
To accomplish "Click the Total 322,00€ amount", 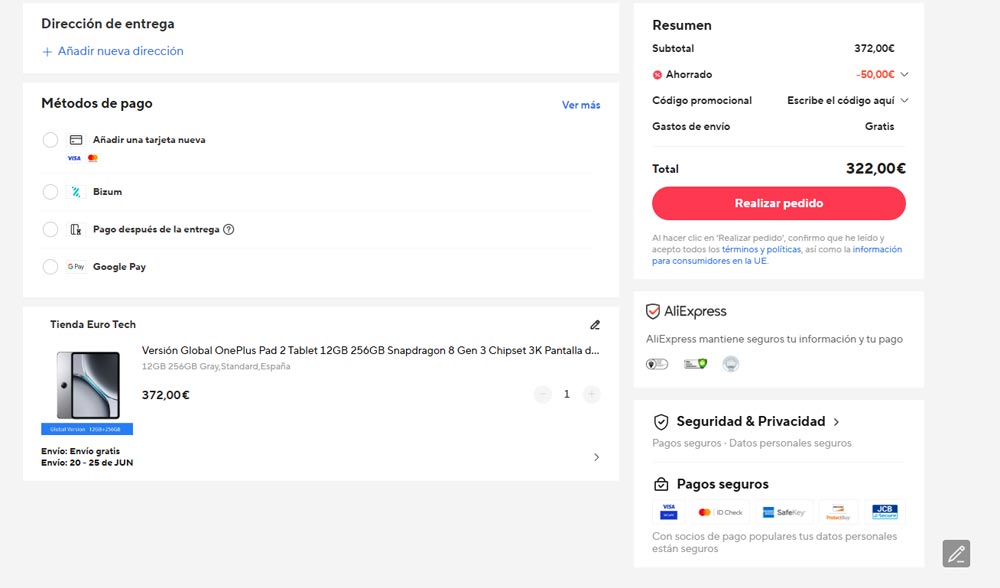I will click(875, 169).
